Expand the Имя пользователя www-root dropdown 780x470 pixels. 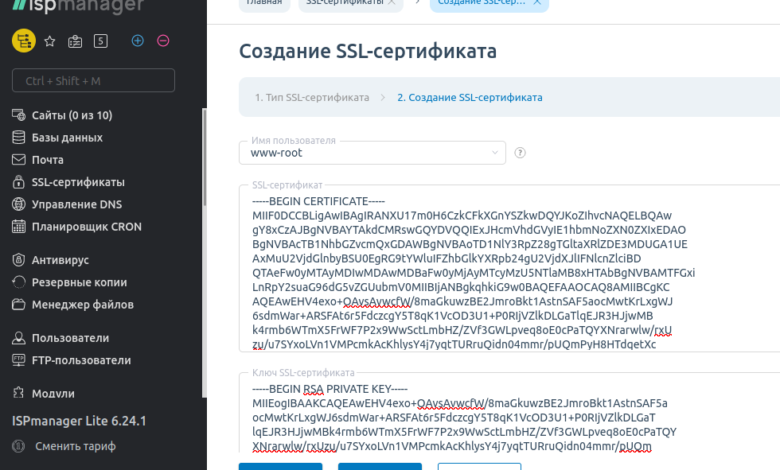(x=372, y=153)
